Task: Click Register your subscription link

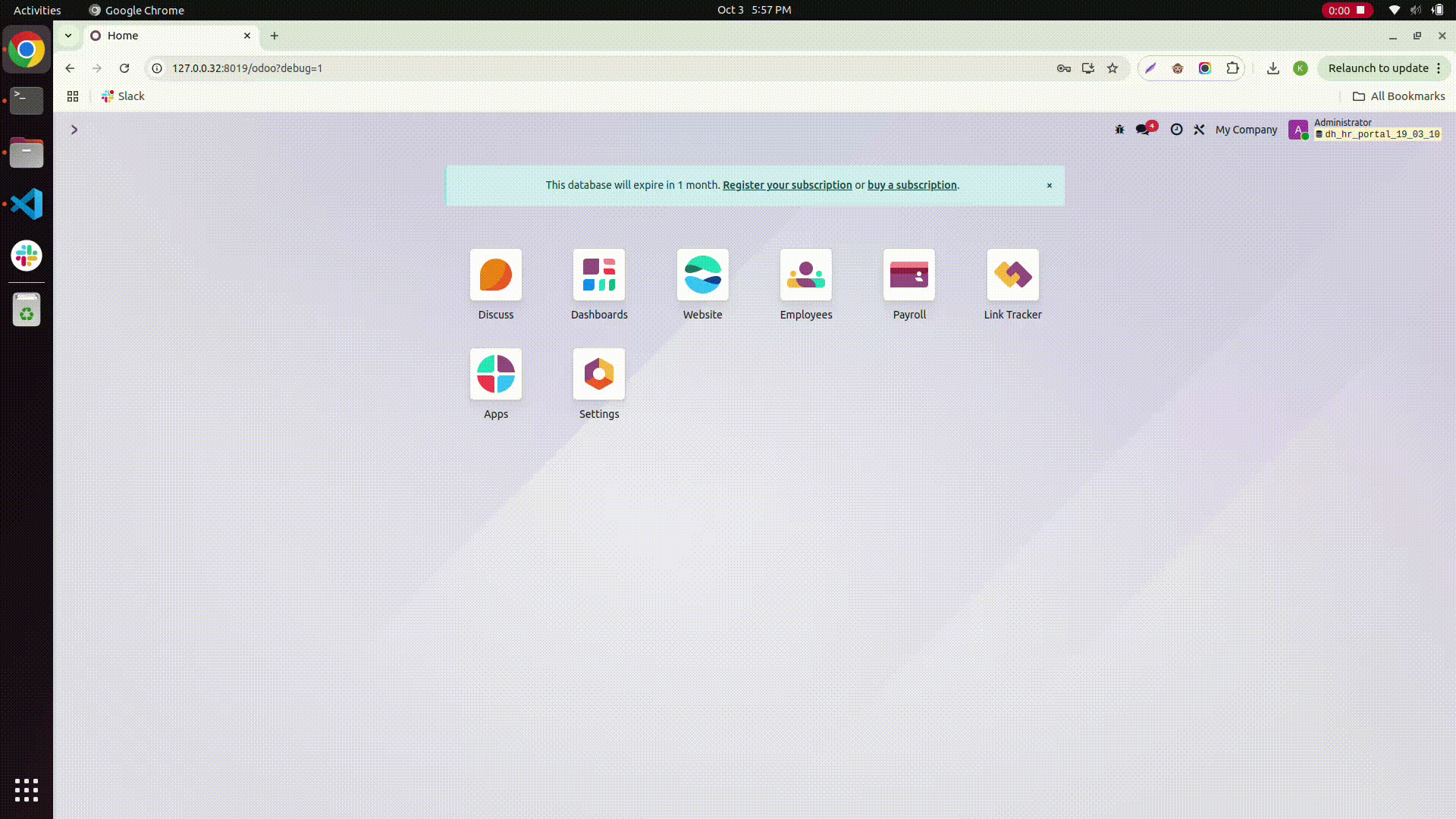Action: pos(787,185)
